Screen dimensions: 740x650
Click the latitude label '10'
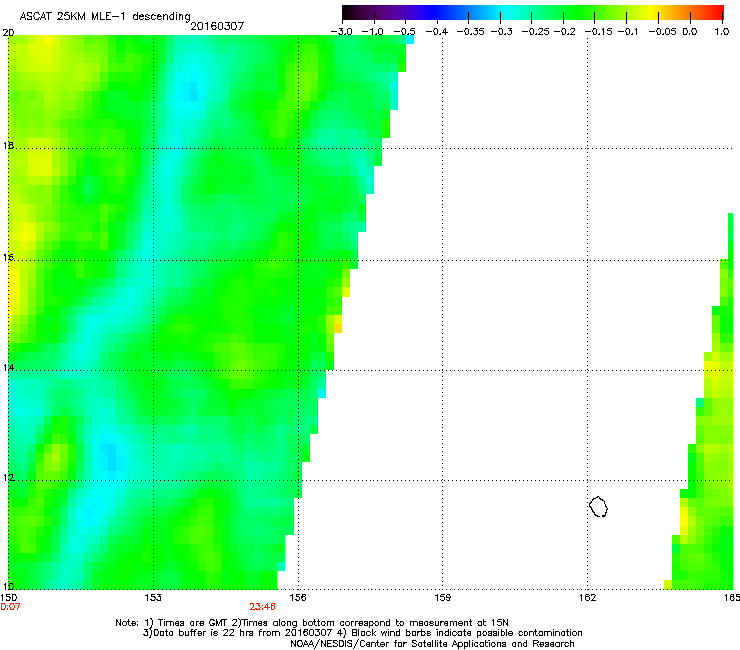tap(8, 586)
